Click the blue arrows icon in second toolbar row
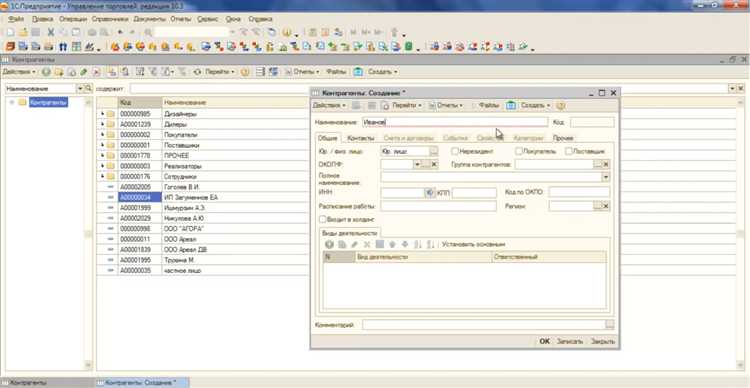 [63, 47]
